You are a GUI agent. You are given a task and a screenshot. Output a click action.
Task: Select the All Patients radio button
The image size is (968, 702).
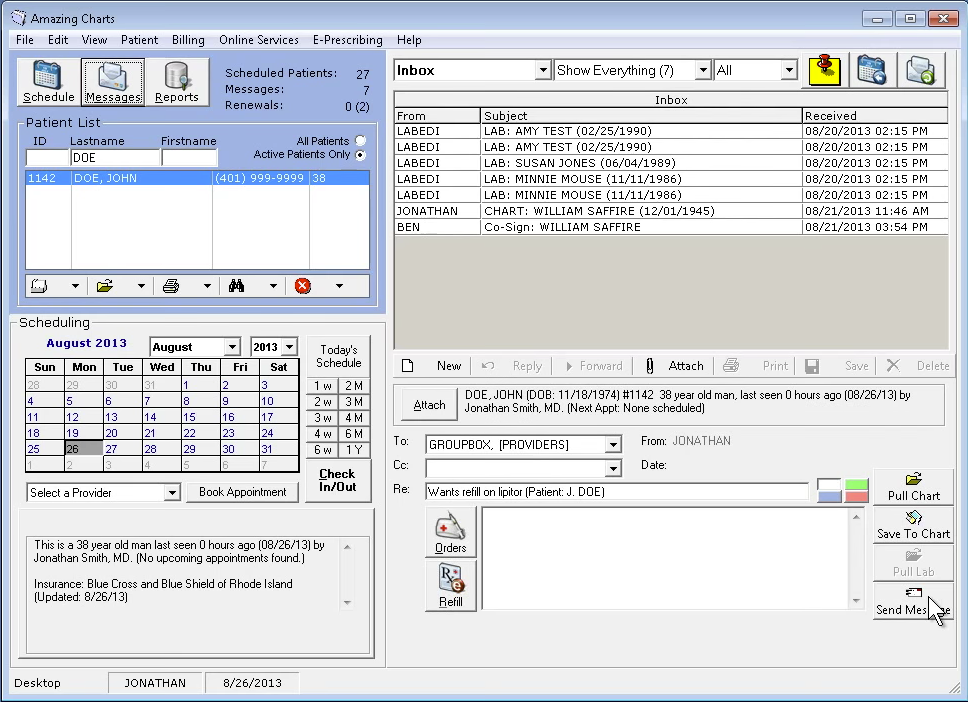[360, 141]
